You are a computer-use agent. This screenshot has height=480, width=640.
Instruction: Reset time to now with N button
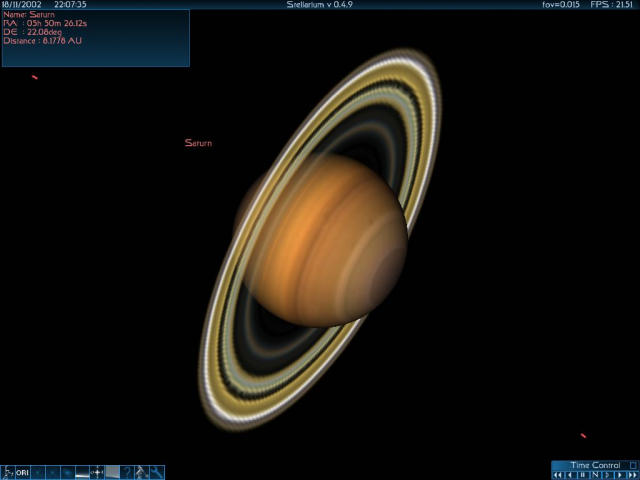click(x=594, y=474)
